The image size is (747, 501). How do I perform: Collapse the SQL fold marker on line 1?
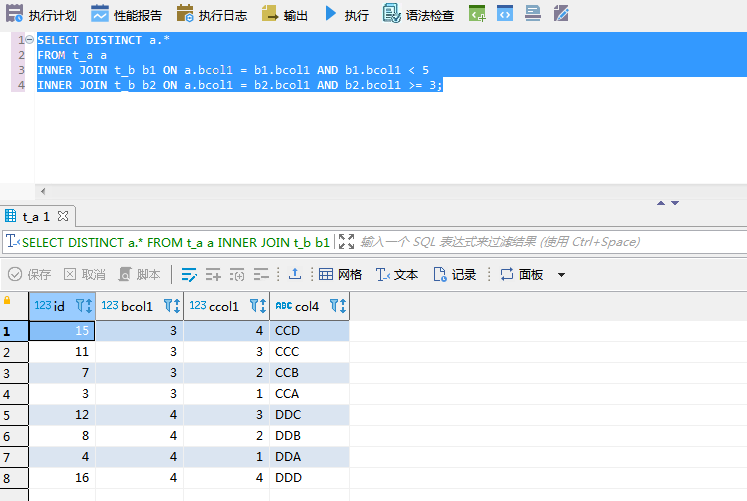pyautogui.click(x=31, y=40)
